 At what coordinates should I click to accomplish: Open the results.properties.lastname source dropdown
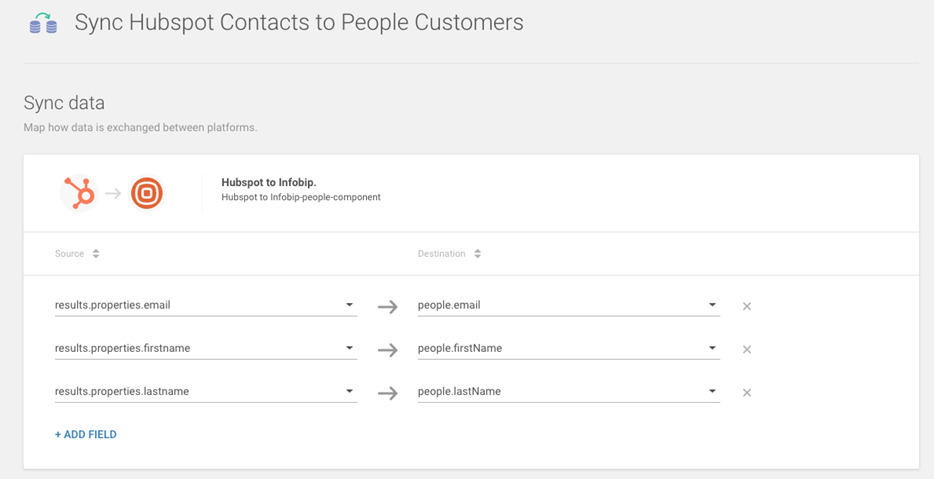tap(349, 391)
